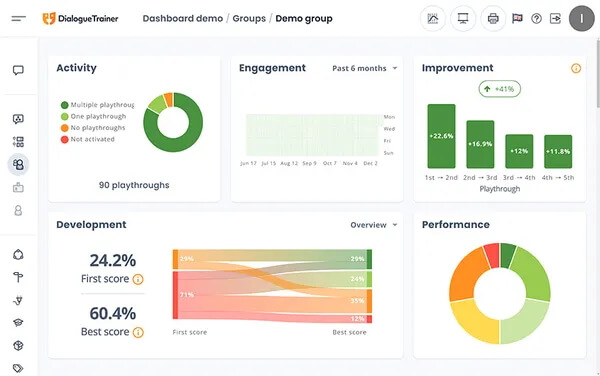Click the 24.2% first score value

point(112,260)
